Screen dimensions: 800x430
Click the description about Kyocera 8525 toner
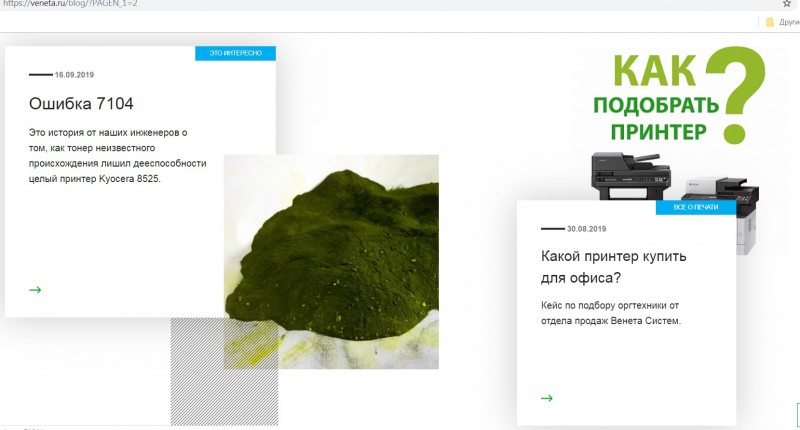[x=117, y=156]
